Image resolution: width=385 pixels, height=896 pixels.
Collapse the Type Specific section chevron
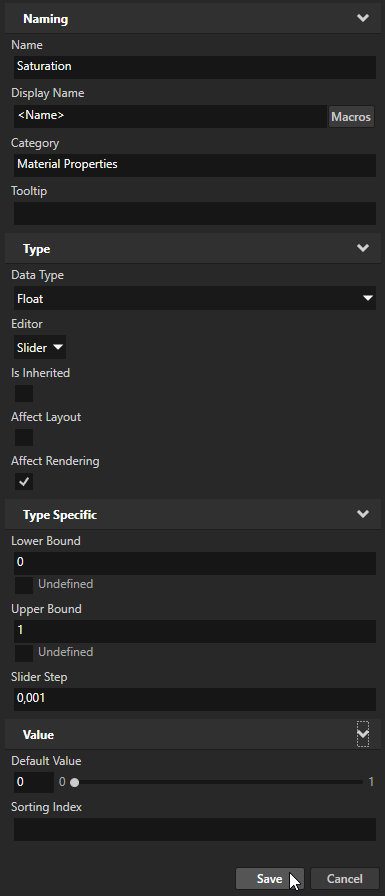click(363, 514)
